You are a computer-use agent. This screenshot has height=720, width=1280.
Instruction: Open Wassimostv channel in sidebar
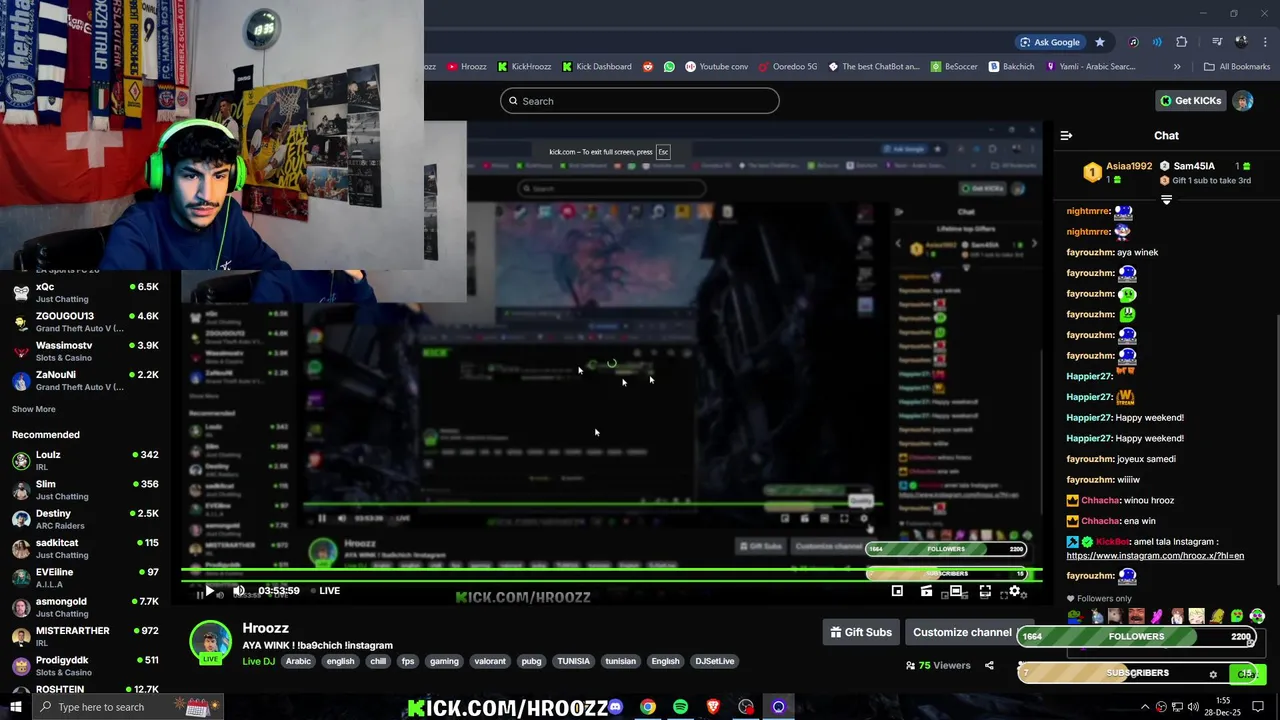click(85, 351)
